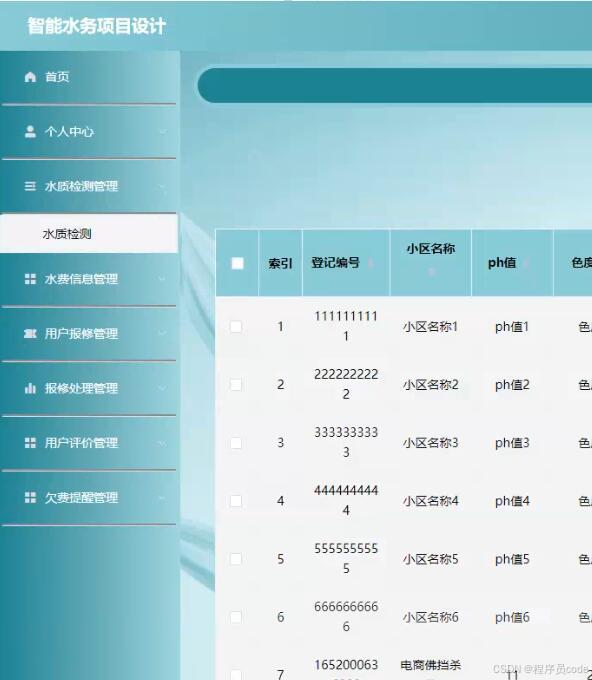
Task: Click the bar chart icon beside 报修处理管理
Action: (x=30, y=388)
